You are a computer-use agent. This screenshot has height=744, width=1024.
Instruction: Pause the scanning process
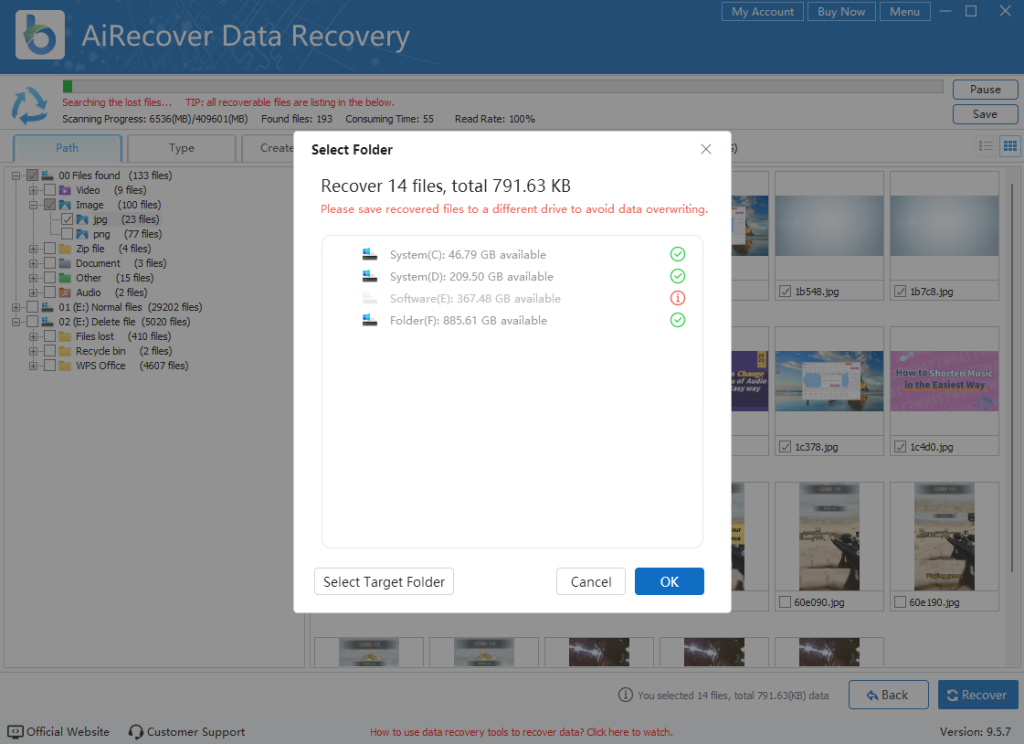click(x=985, y=89)
